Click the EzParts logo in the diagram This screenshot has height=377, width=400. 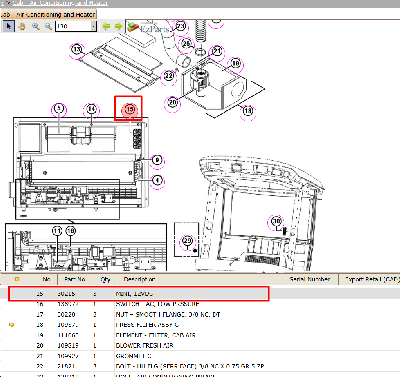[149, 28]
